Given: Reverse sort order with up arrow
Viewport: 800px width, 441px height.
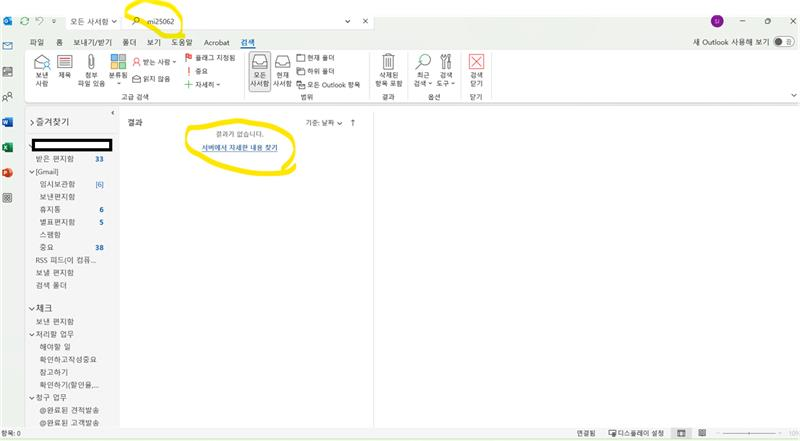Looking at the screenshot, I should (x=353, y=122).
